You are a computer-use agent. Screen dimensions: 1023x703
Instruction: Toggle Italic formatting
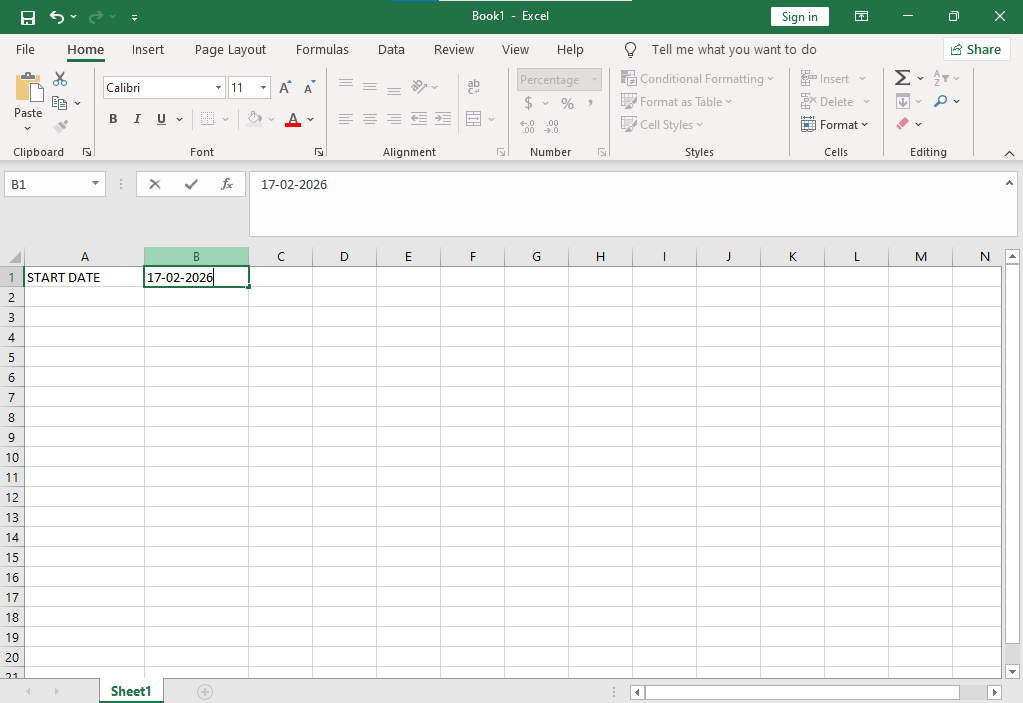pos(137,119)
